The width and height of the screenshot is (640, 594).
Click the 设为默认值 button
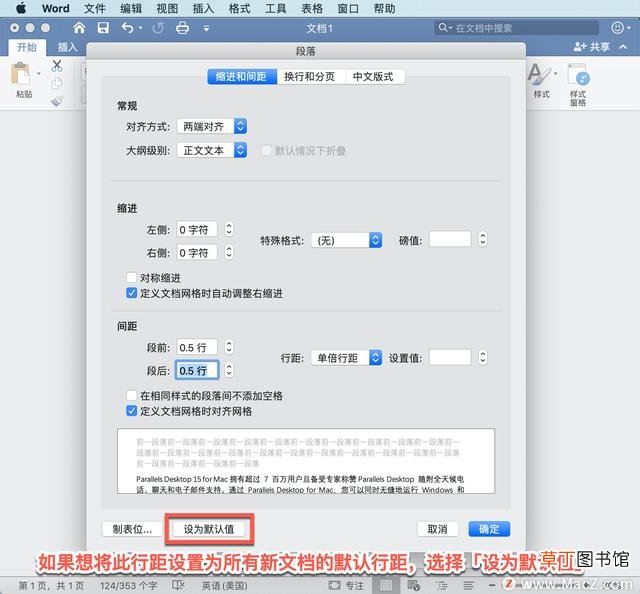coord(209,529)
